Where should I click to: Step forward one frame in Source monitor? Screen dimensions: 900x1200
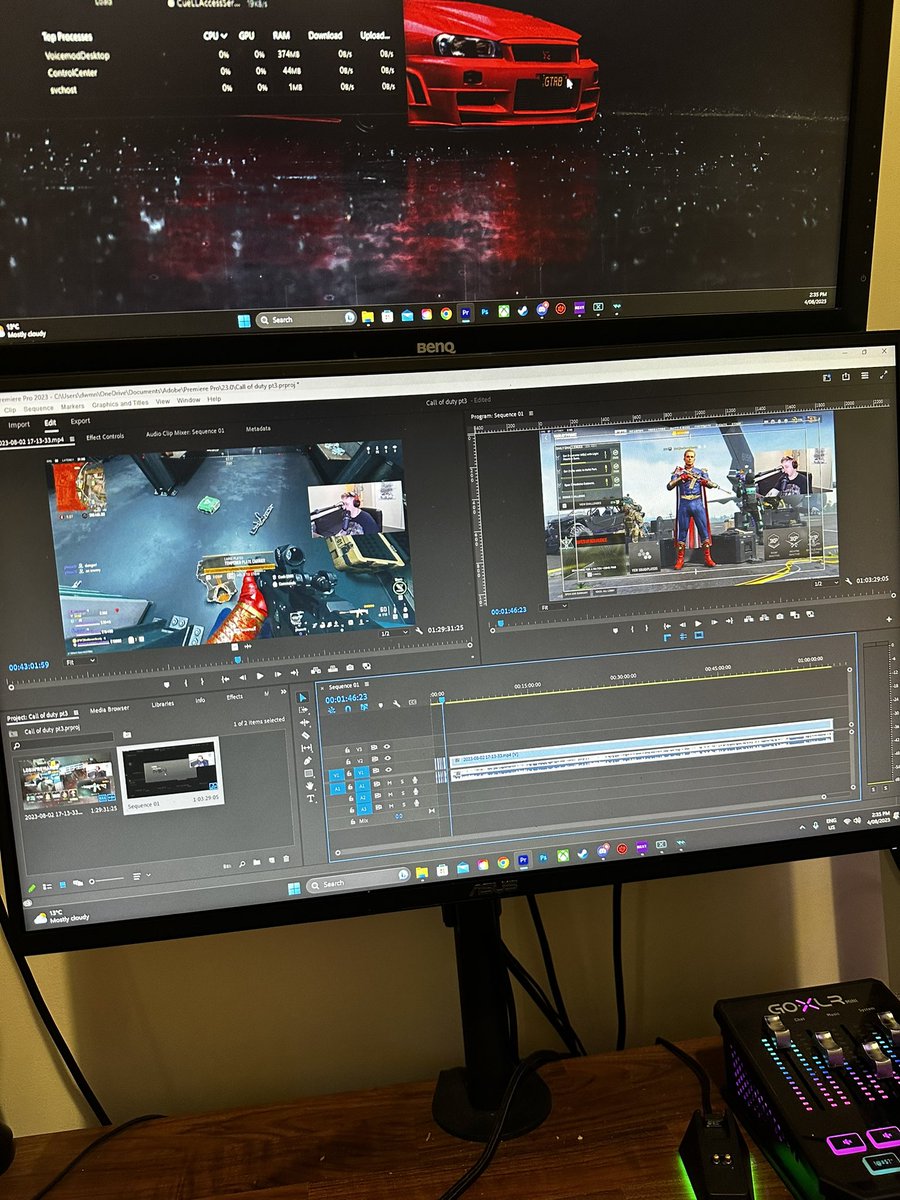pyautogui.click(x=276, y=674)
